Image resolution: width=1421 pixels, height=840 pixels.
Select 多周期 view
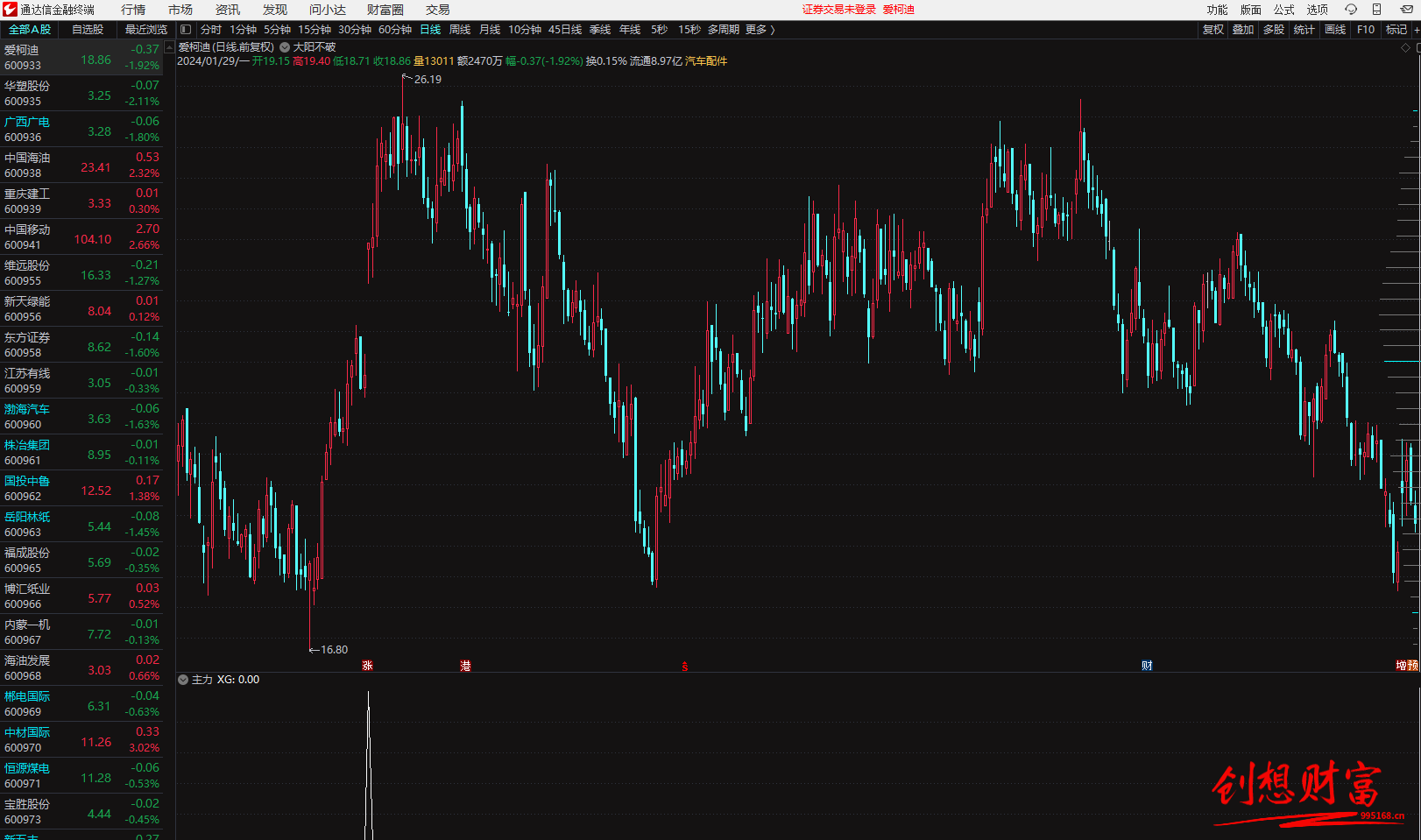724,30
